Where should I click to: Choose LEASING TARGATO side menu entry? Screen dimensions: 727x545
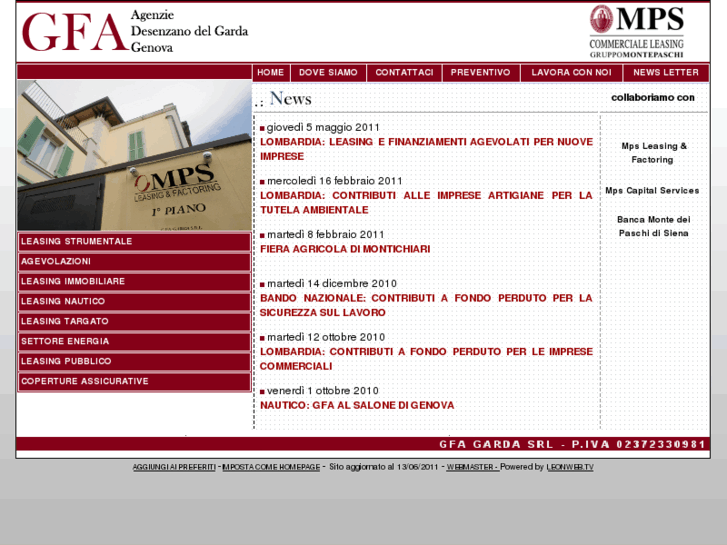tap(134, 321)
